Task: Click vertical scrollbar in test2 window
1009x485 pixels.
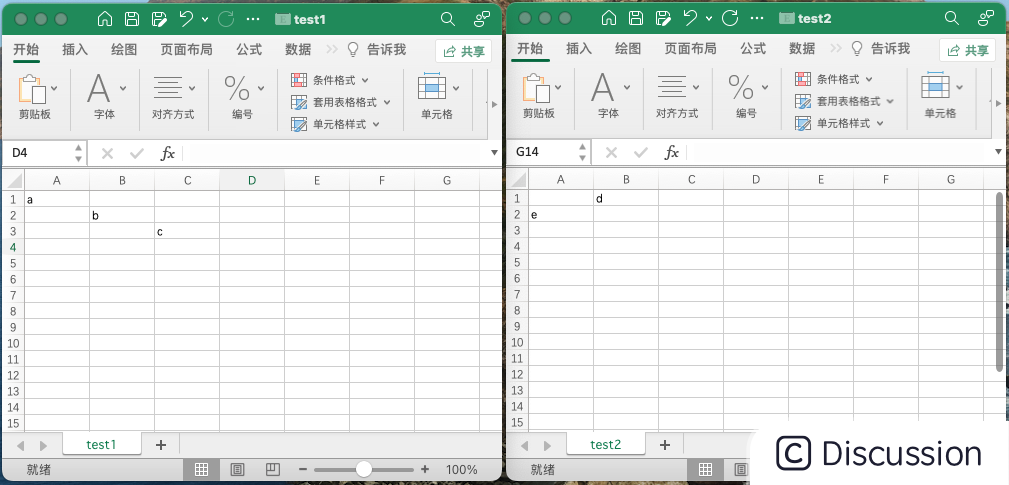Action: tap(999, 281)
